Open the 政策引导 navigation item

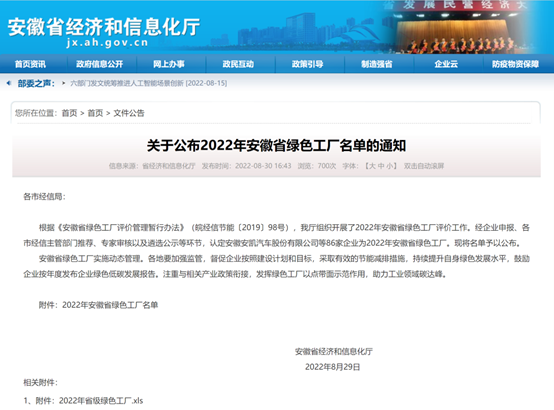[307, 64]
